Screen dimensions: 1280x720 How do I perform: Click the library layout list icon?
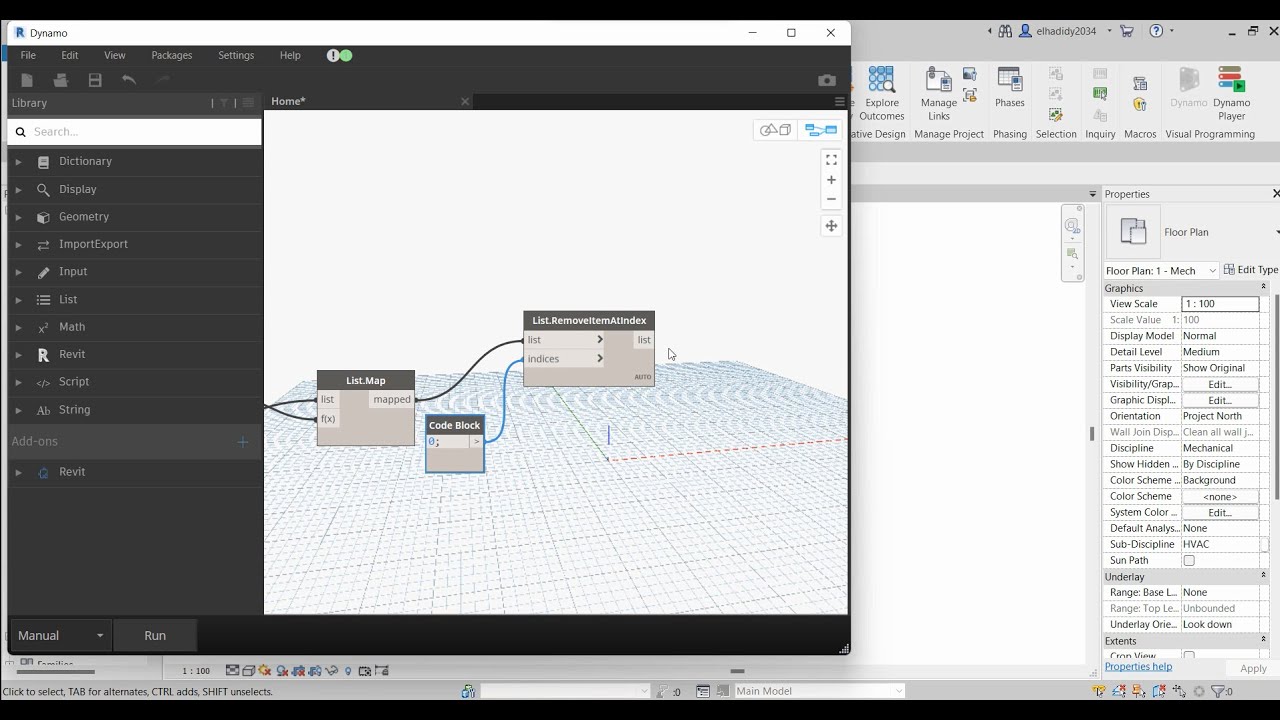[247, 103]
